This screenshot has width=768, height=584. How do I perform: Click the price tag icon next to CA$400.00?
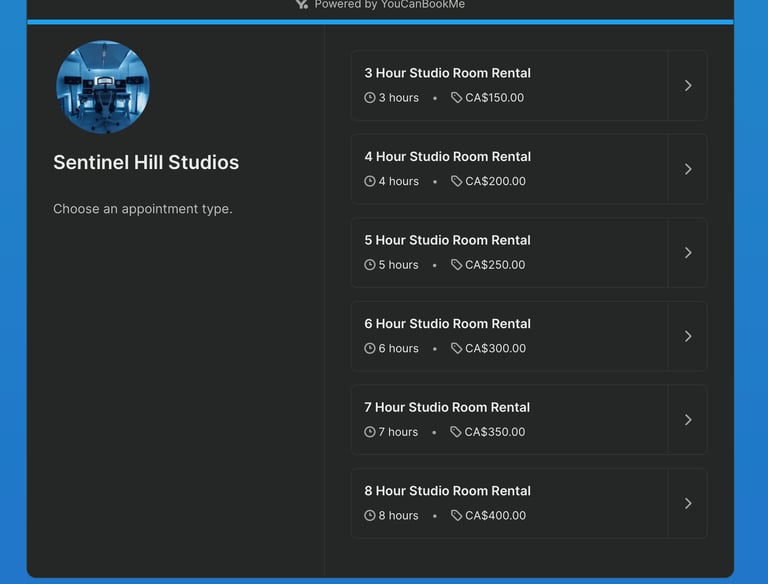tap(456, 515)
